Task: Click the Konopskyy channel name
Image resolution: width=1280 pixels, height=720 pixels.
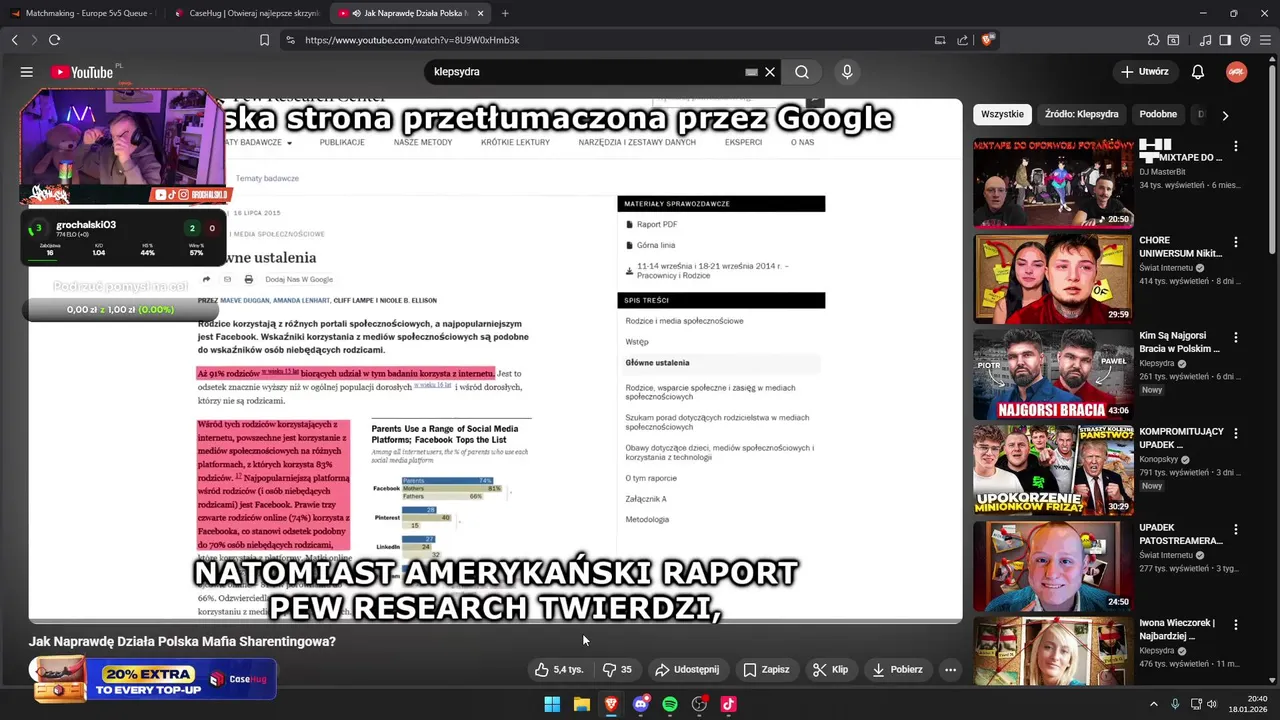Action: pos(1159,459)
